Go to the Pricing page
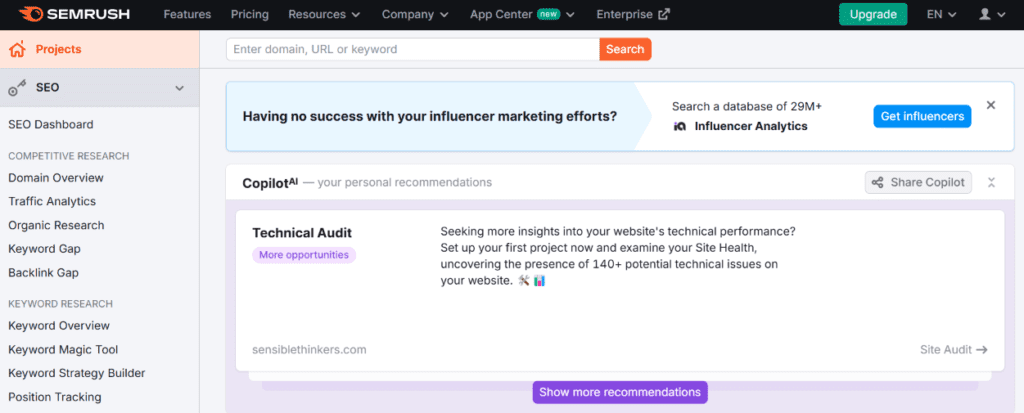The image size is (1024, 413). tap(249, 15)
